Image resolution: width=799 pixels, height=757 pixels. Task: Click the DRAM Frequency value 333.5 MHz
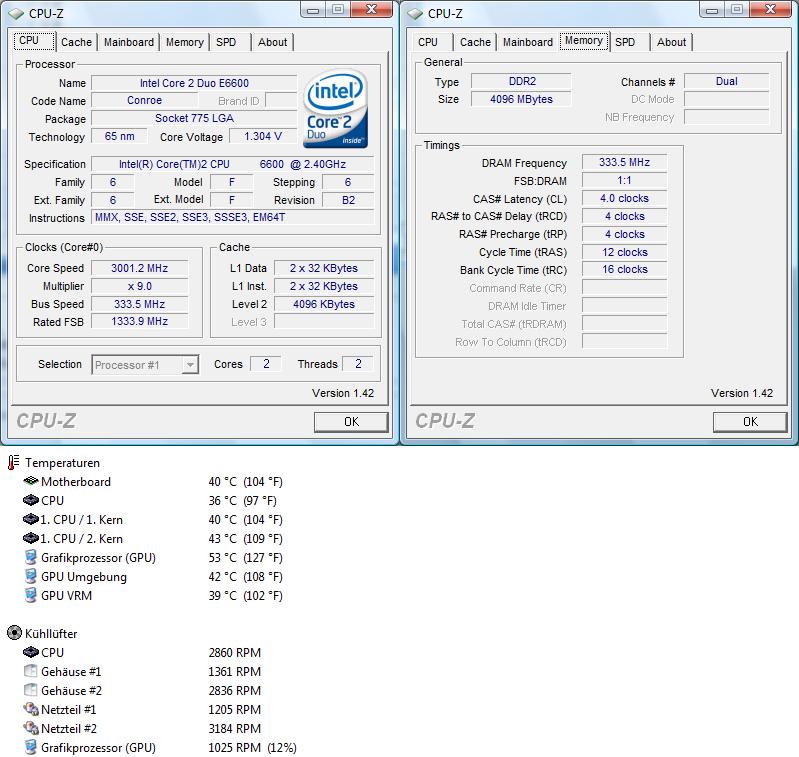[624, 163]
